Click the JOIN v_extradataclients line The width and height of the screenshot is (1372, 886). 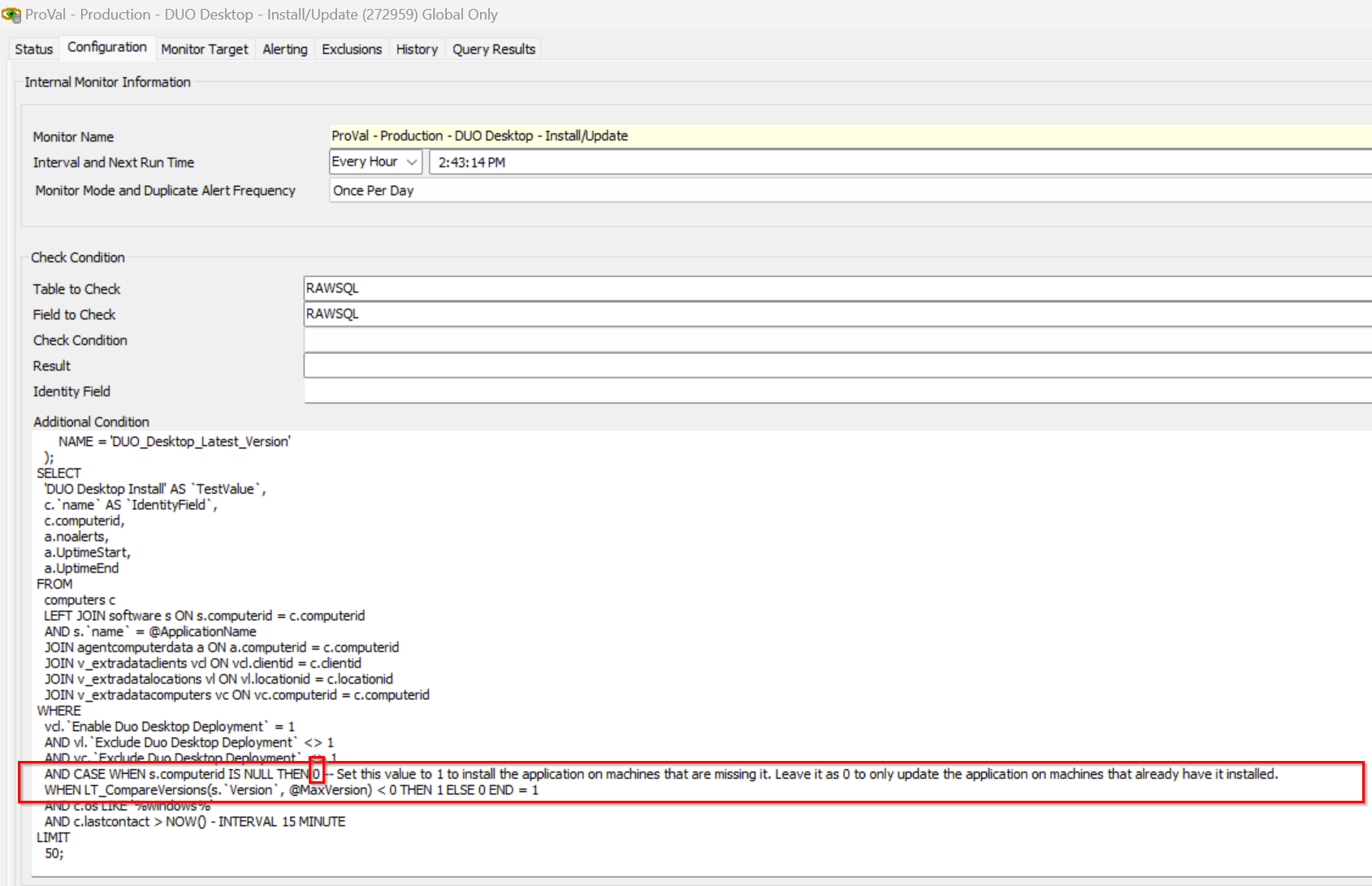click(203, 663)
